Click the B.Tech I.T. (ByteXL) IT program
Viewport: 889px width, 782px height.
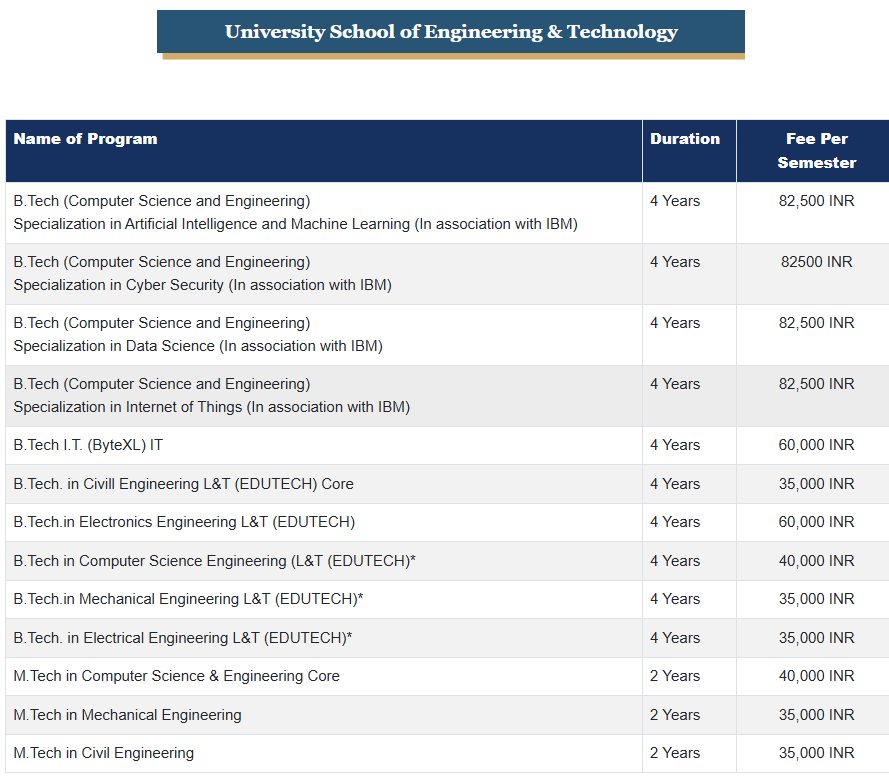pyautogui.click(x=88, y=445)
